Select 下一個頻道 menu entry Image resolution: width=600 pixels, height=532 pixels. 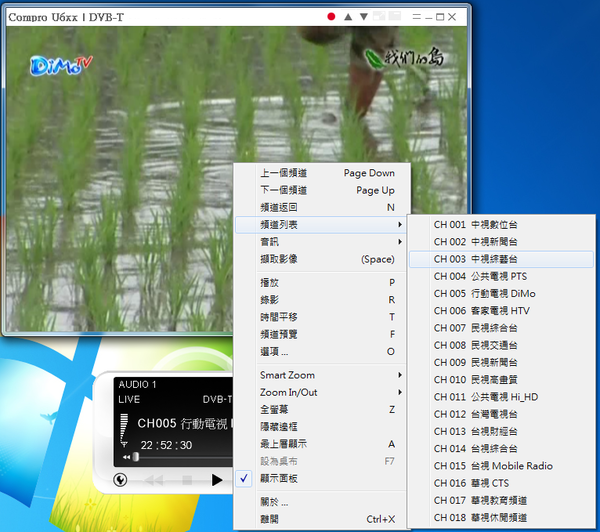[x=322, y=190]
